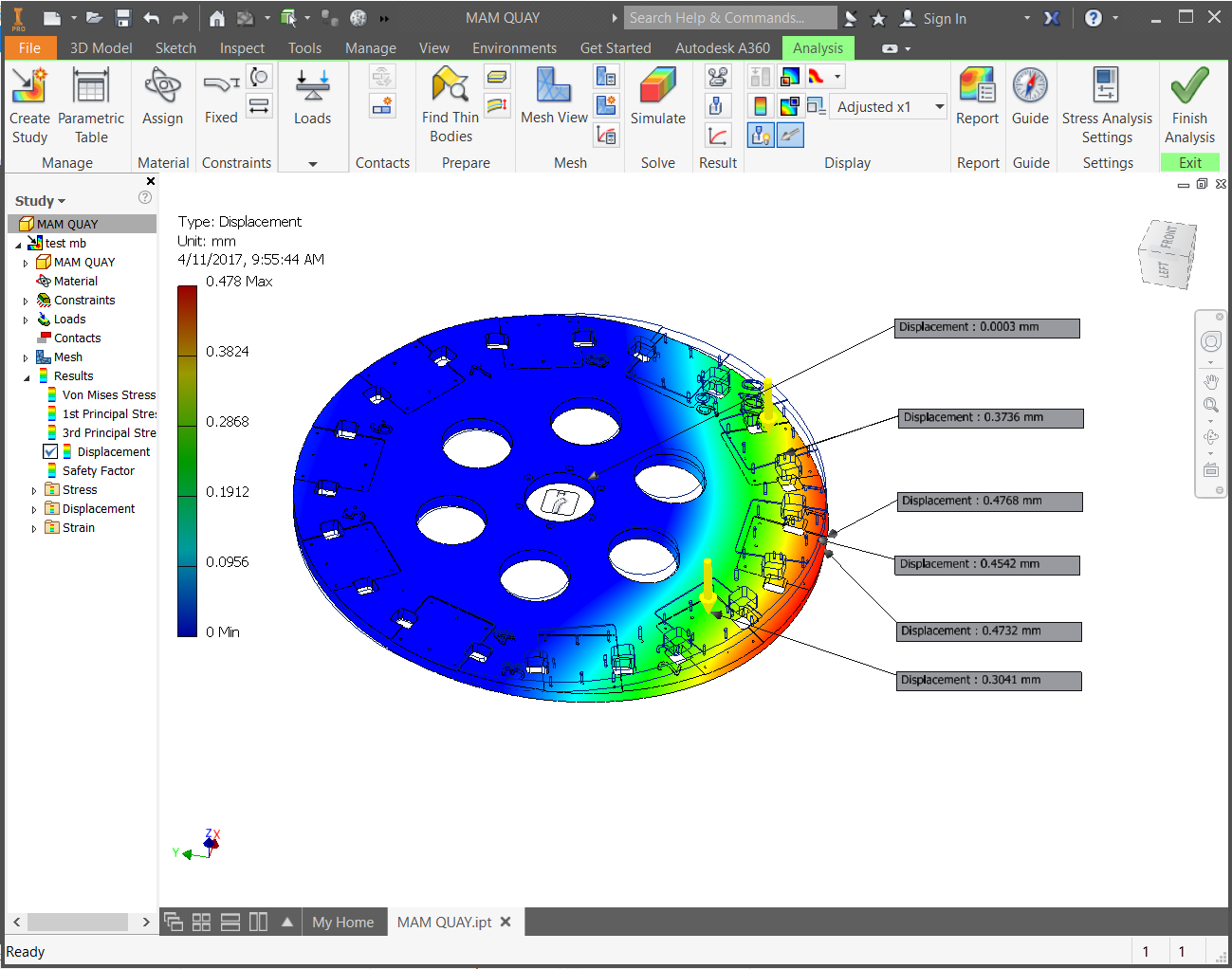Expand the Constraints tree node
Viewport: 1232px width, 969px height.
(26, 301)
